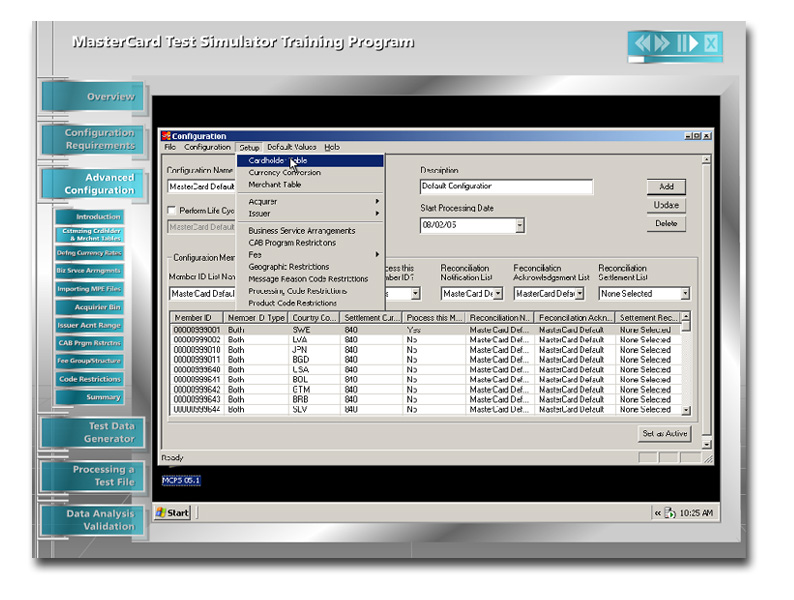Open the Default Values menu
The height and width of the screenshot is (600, 794).
[x=292, y=147]
